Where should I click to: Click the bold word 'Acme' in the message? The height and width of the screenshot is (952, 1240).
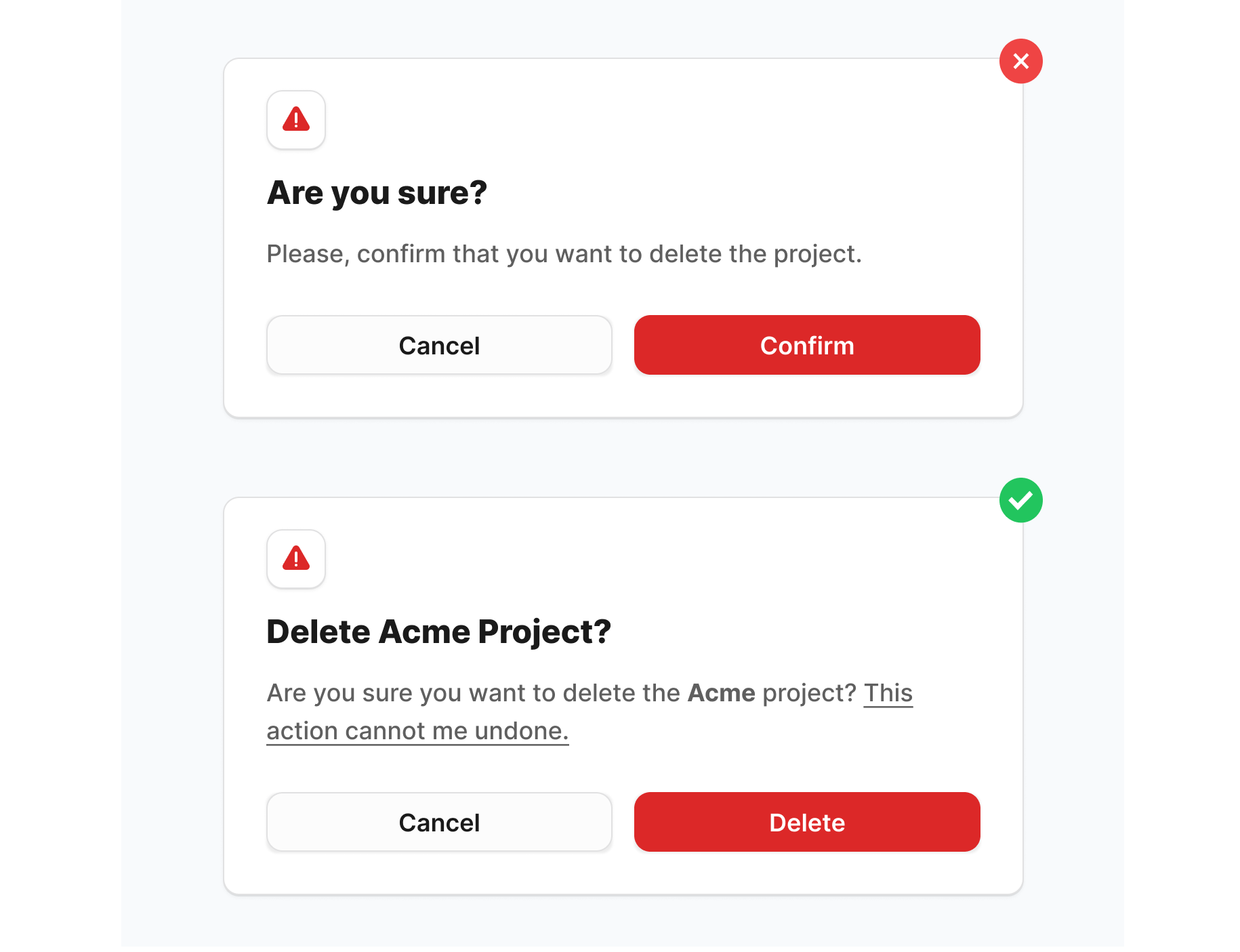click(720, 692)
